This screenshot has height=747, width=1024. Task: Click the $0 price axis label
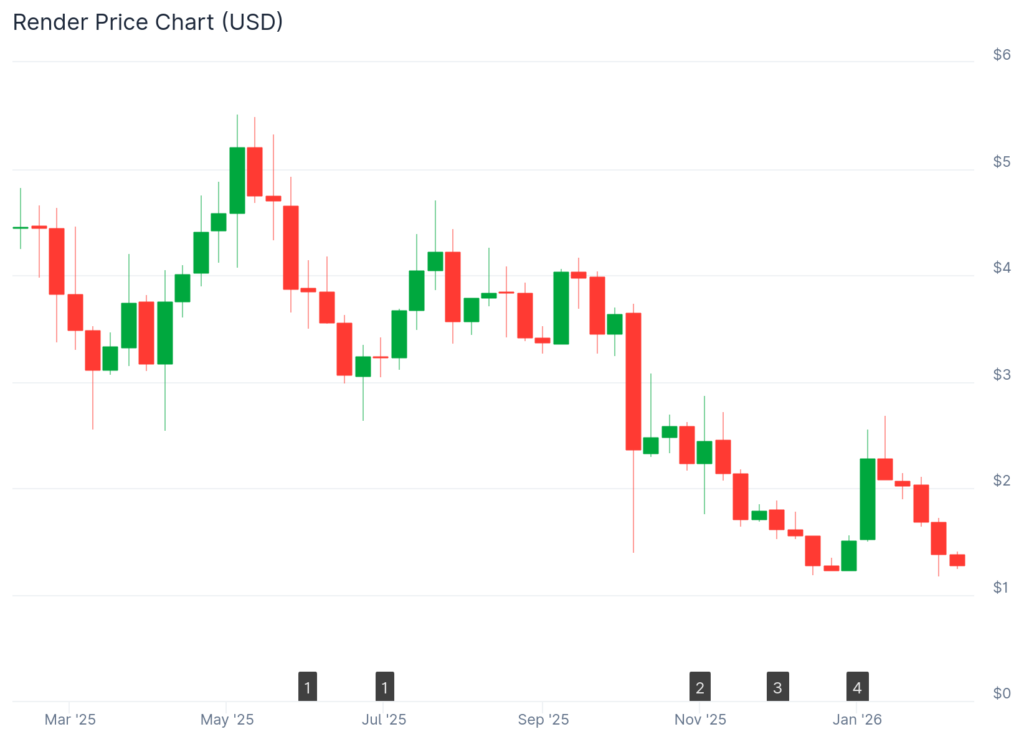tap(1001, 693)
